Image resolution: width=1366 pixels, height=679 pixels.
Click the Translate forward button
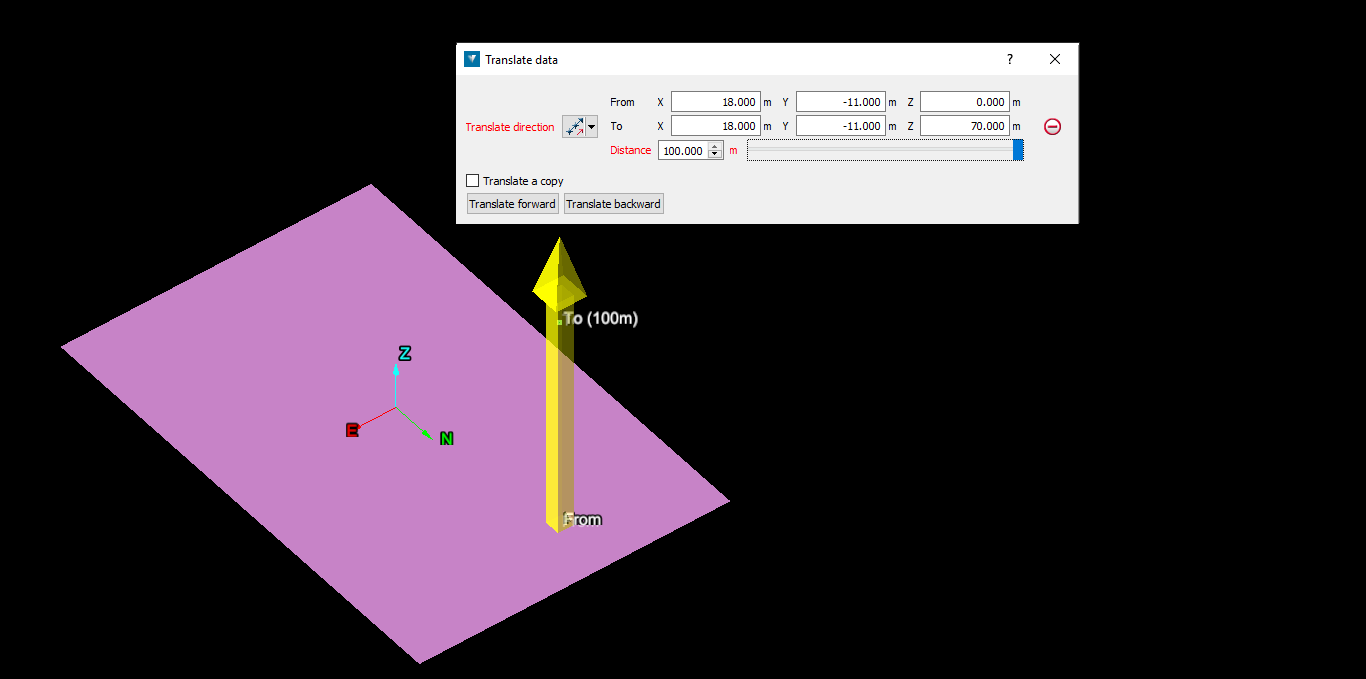click(x=512, y=203)
